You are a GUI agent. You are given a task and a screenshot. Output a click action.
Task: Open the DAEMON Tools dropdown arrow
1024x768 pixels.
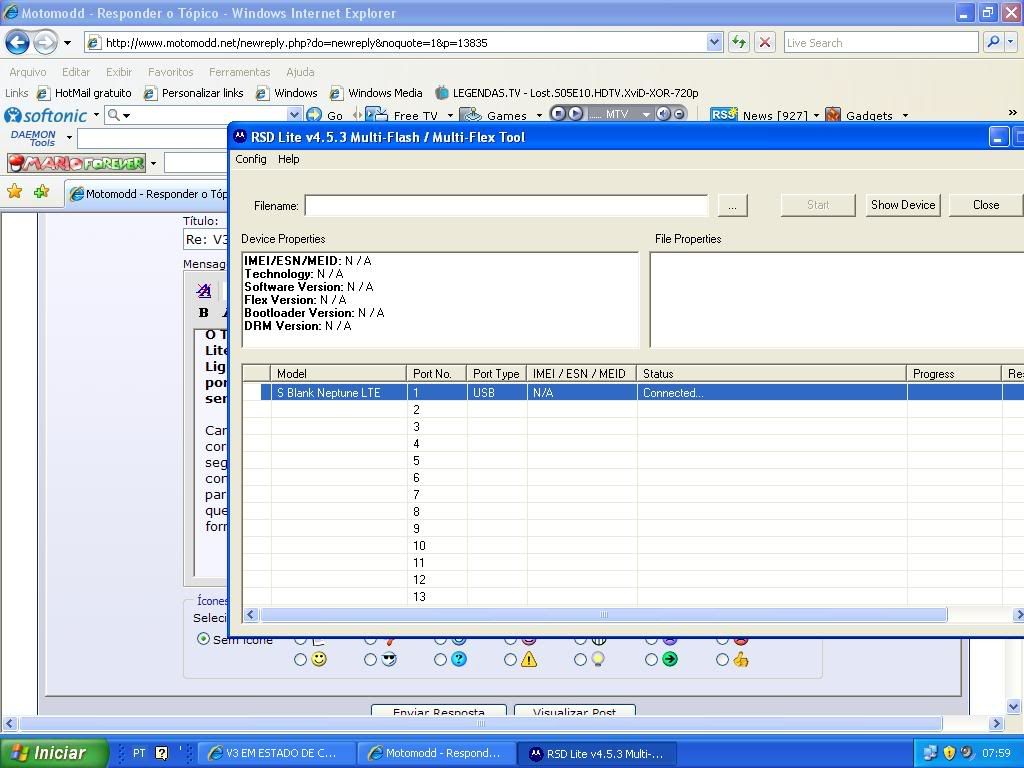tap(69, 137)
